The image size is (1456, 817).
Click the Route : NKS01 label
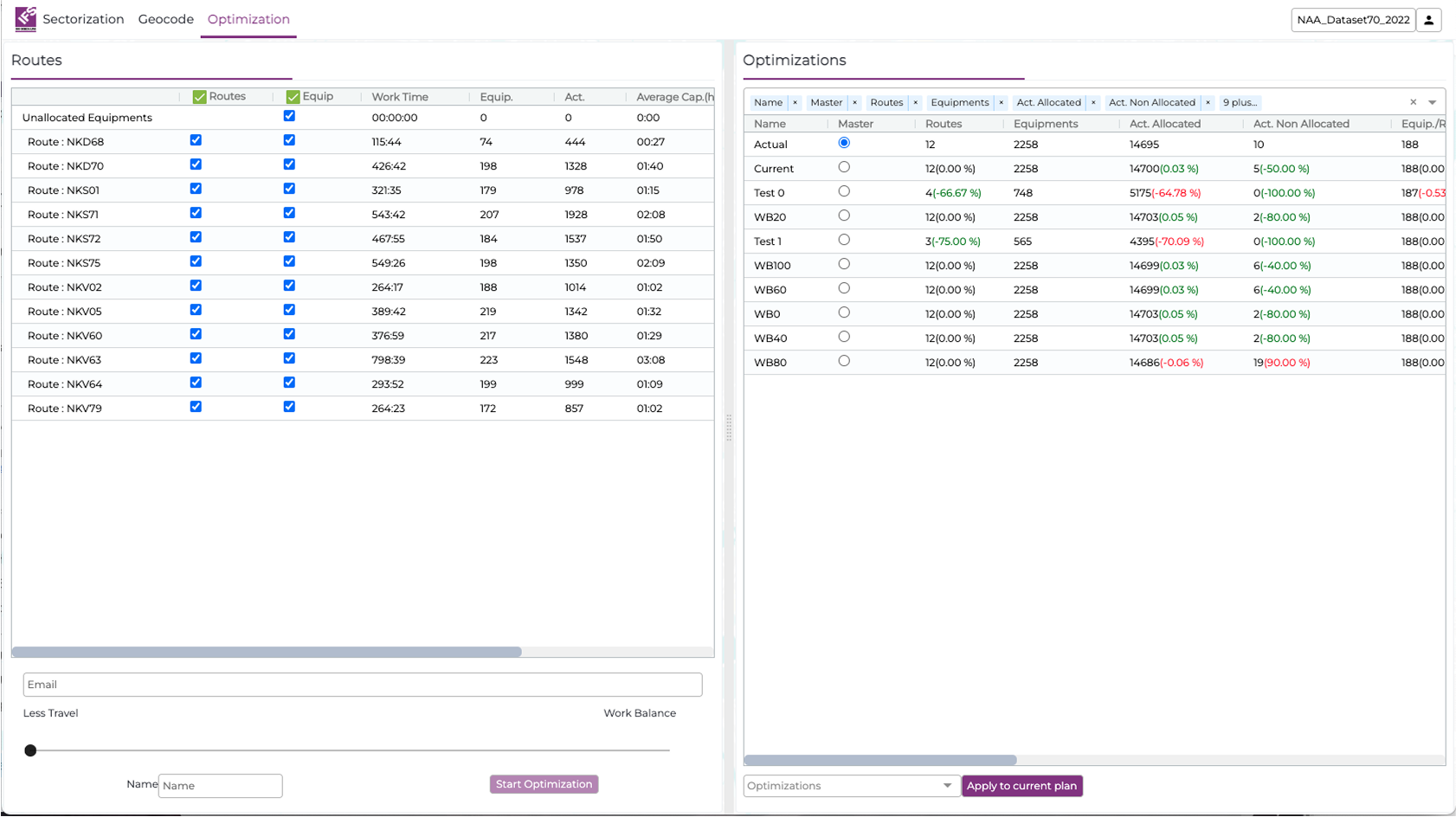63,190
